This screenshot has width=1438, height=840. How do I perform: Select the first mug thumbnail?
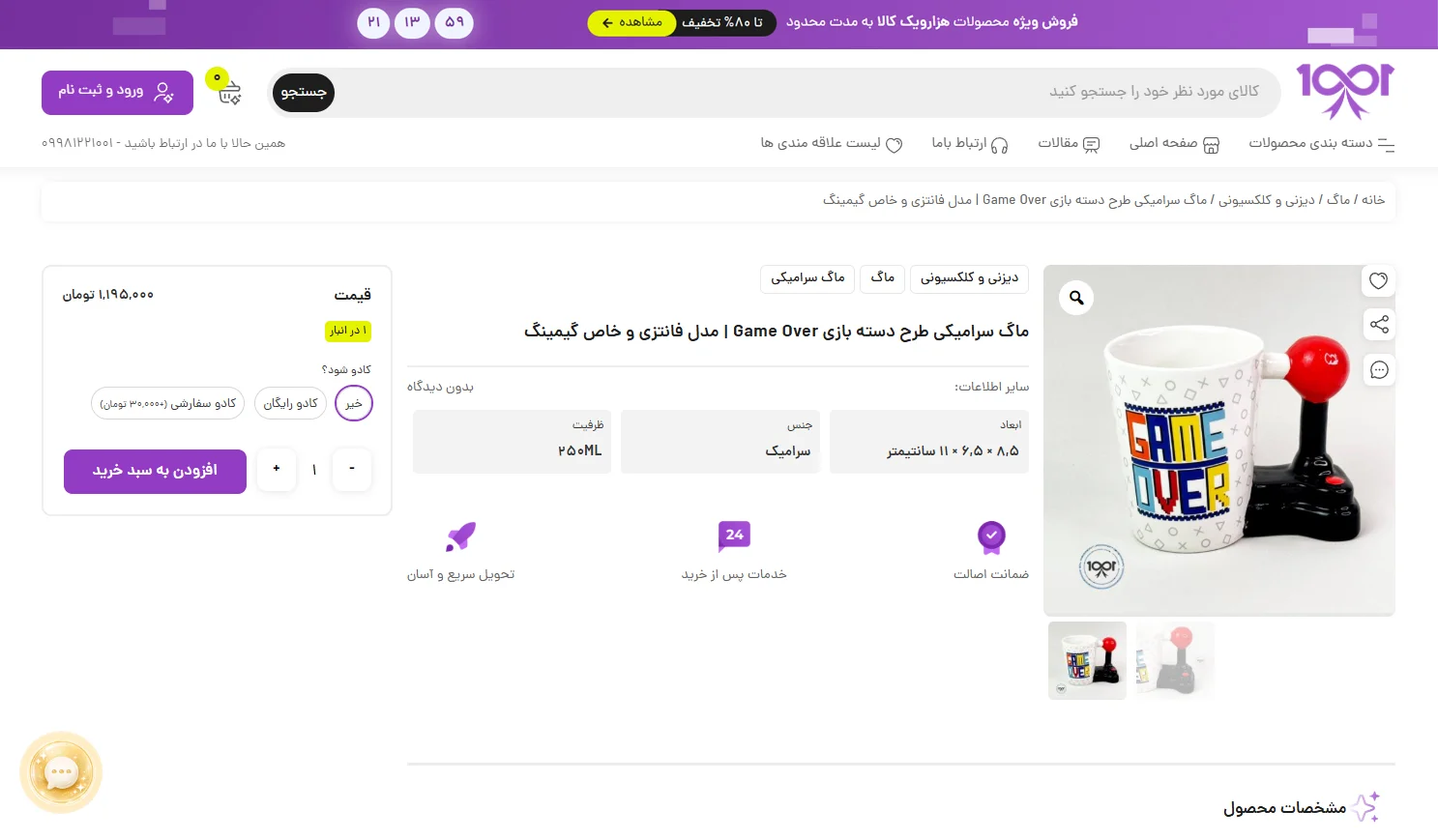pos(1087,660)
